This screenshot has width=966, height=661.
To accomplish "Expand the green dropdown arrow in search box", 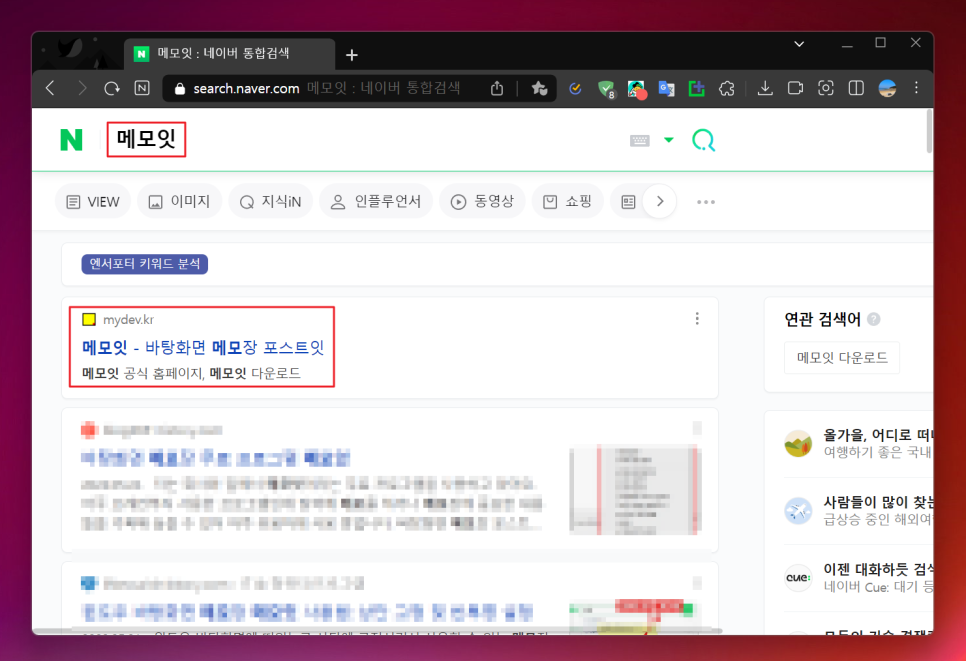I will point(668,140).
